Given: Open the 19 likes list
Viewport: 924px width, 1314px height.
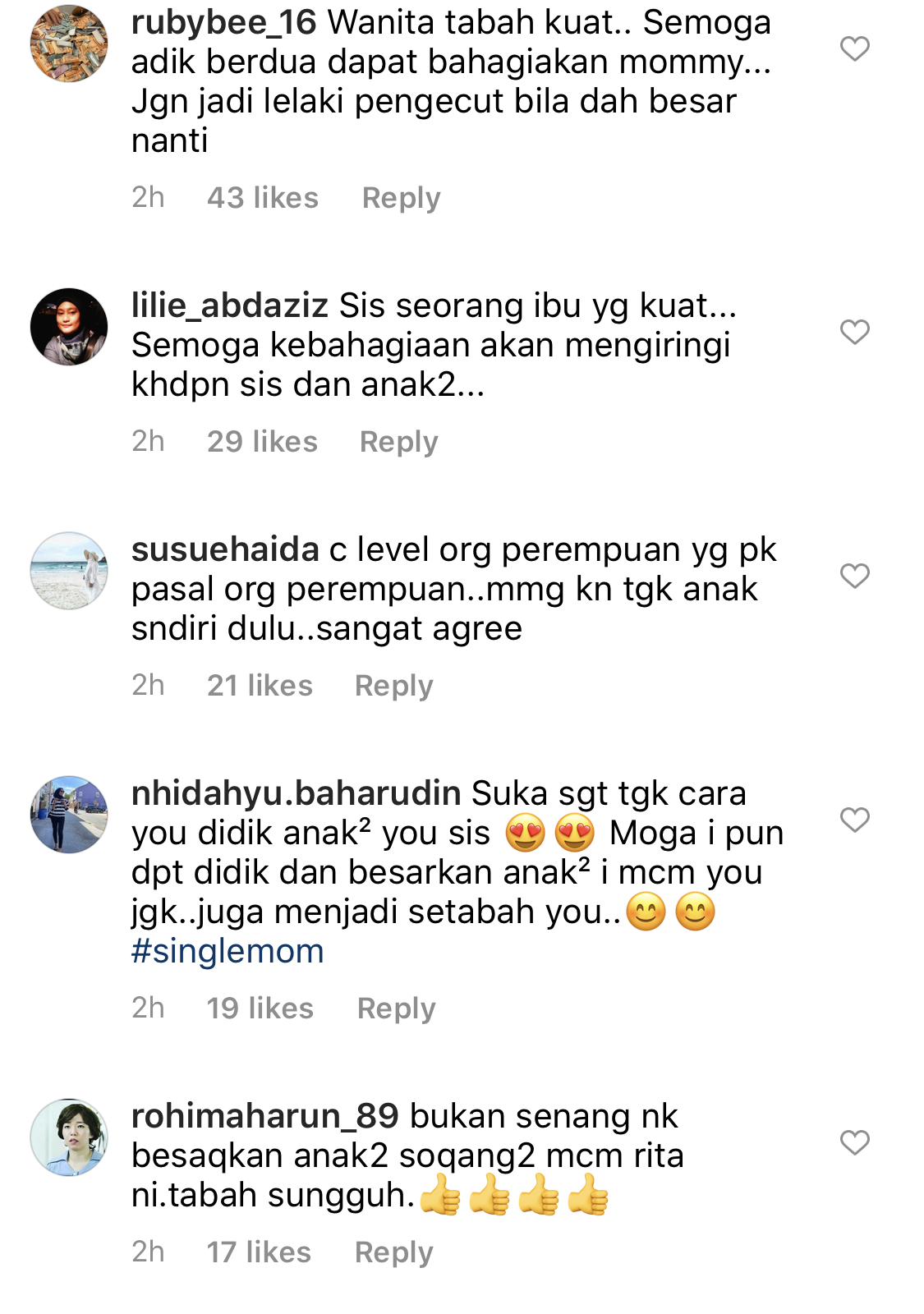Looking at the screenshot, I should point(260,1008).
